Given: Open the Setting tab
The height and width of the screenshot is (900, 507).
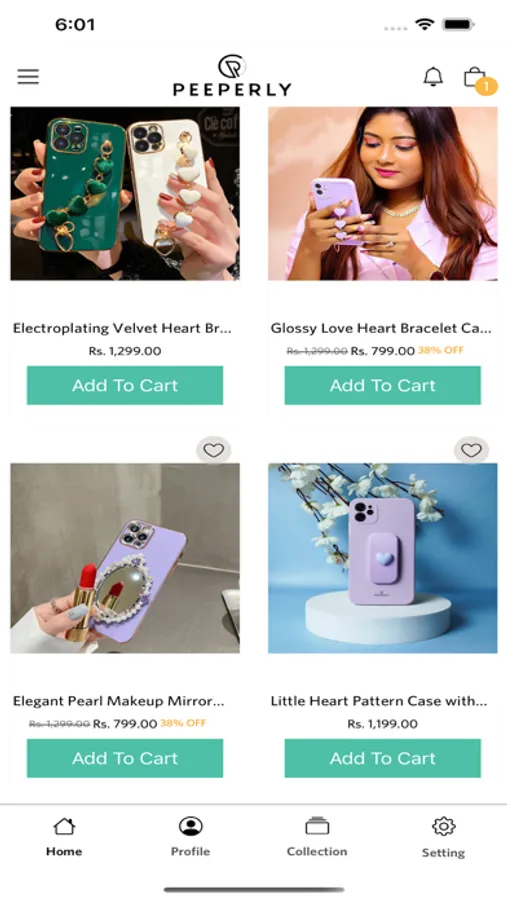Looking at the screenshot, I should point(443,838).
